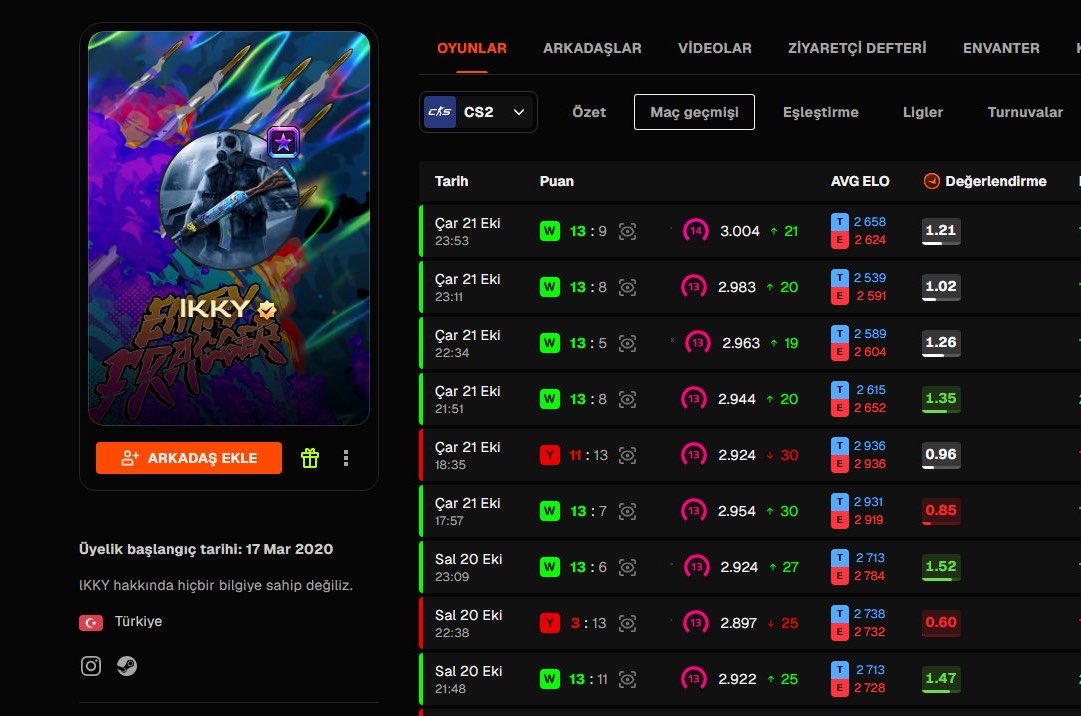Click the Tarih column header
This screenshot has width=1081, height=716.
452,181
